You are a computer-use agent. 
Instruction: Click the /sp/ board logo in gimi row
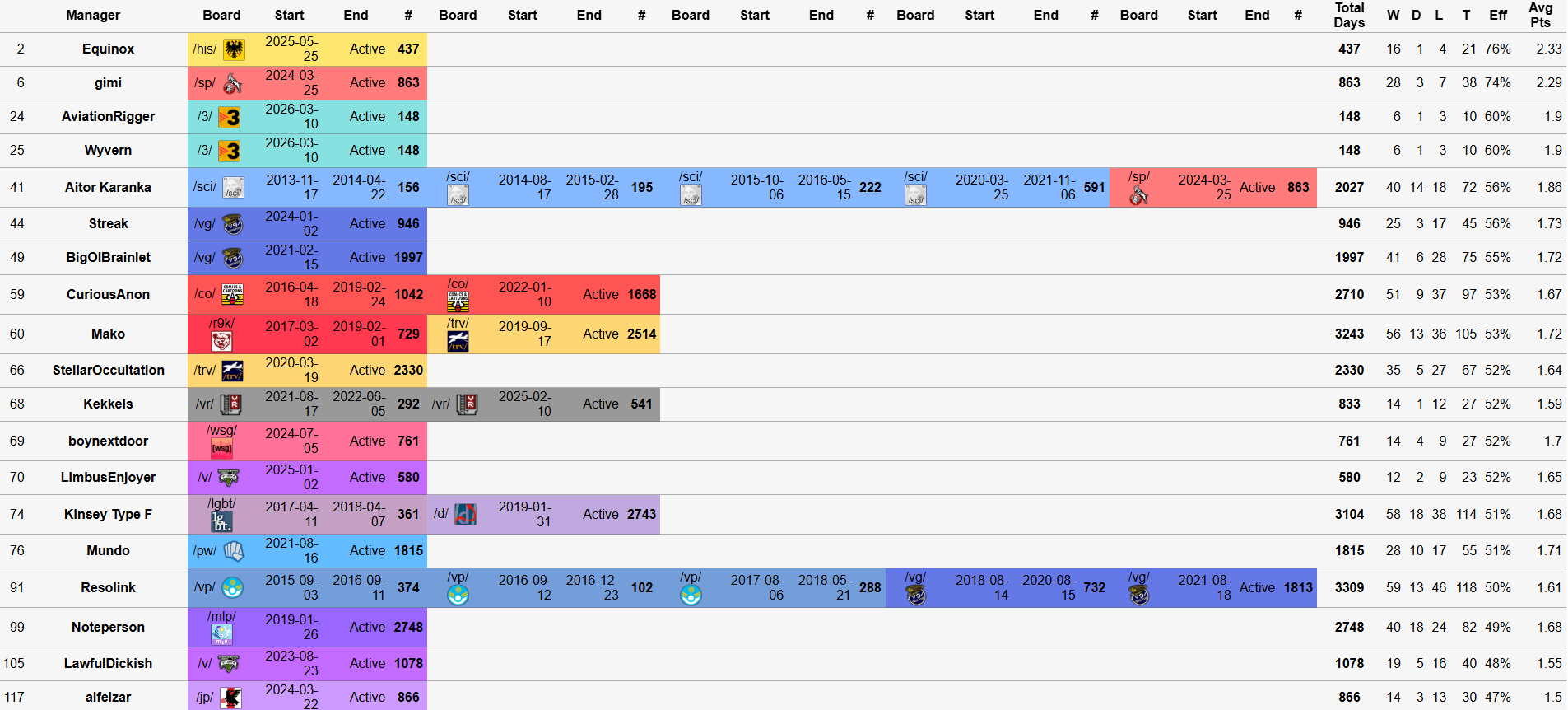click(x=233, y=83)
